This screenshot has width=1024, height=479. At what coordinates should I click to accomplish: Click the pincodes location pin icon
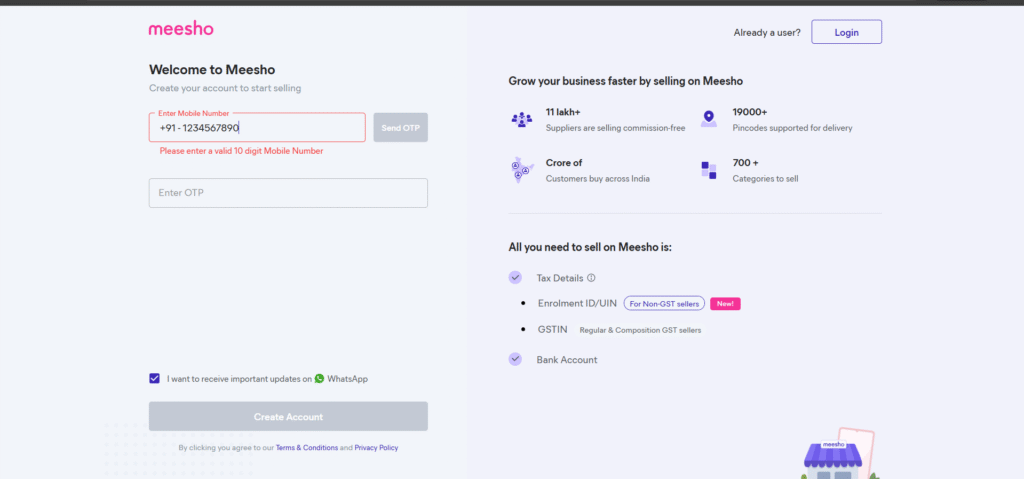click(708, 119)
